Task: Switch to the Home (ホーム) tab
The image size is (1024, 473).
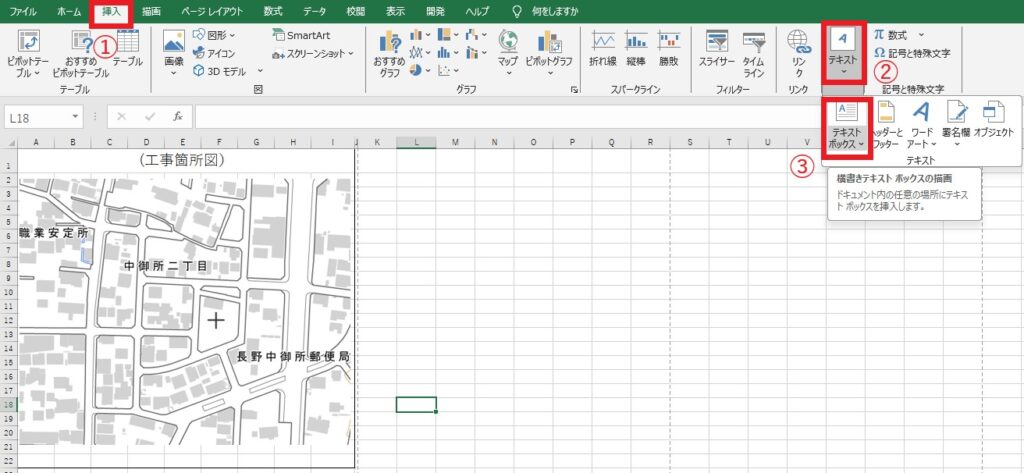Action: pyautogui.click(x=69, y=11)
